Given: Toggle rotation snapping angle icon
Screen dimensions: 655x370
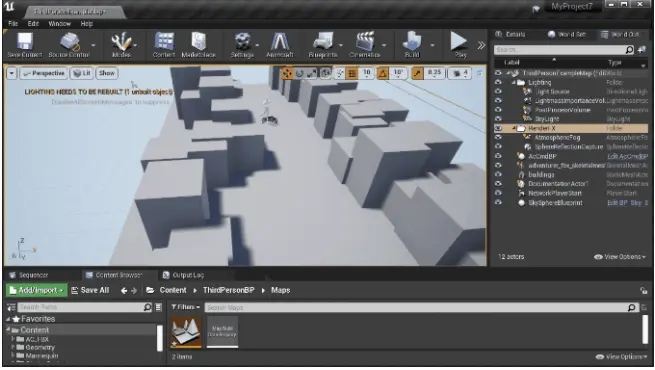Looking at the screenshot, I should (382, 73).
